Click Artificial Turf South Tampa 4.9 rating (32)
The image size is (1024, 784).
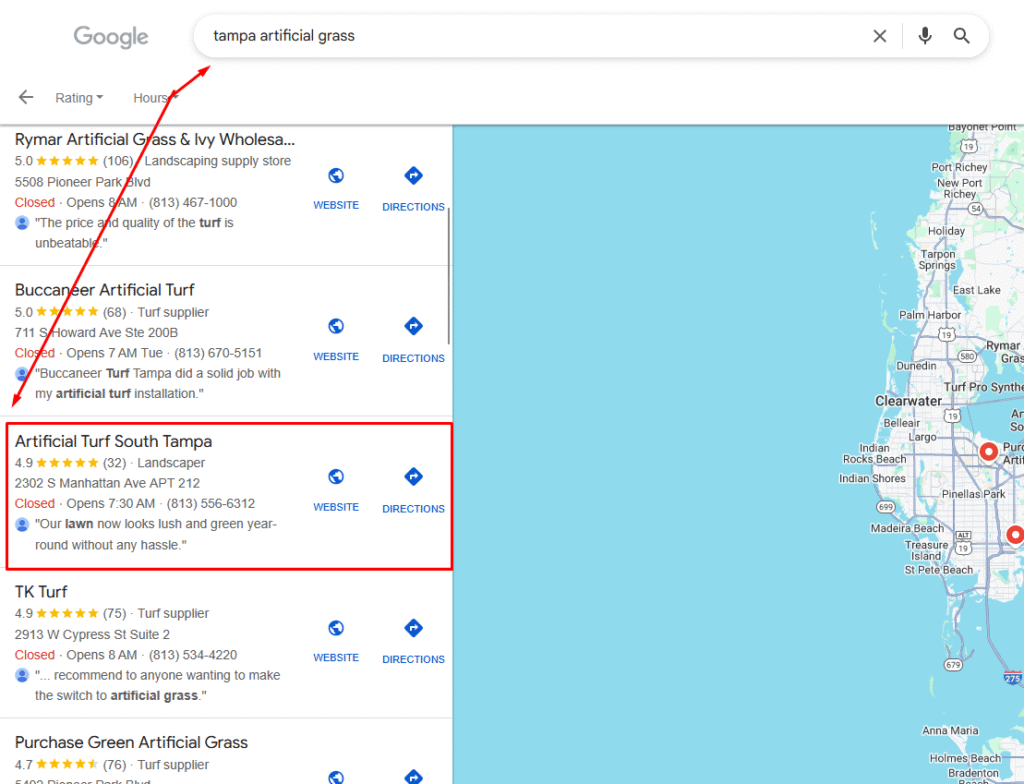coord(71,463)
